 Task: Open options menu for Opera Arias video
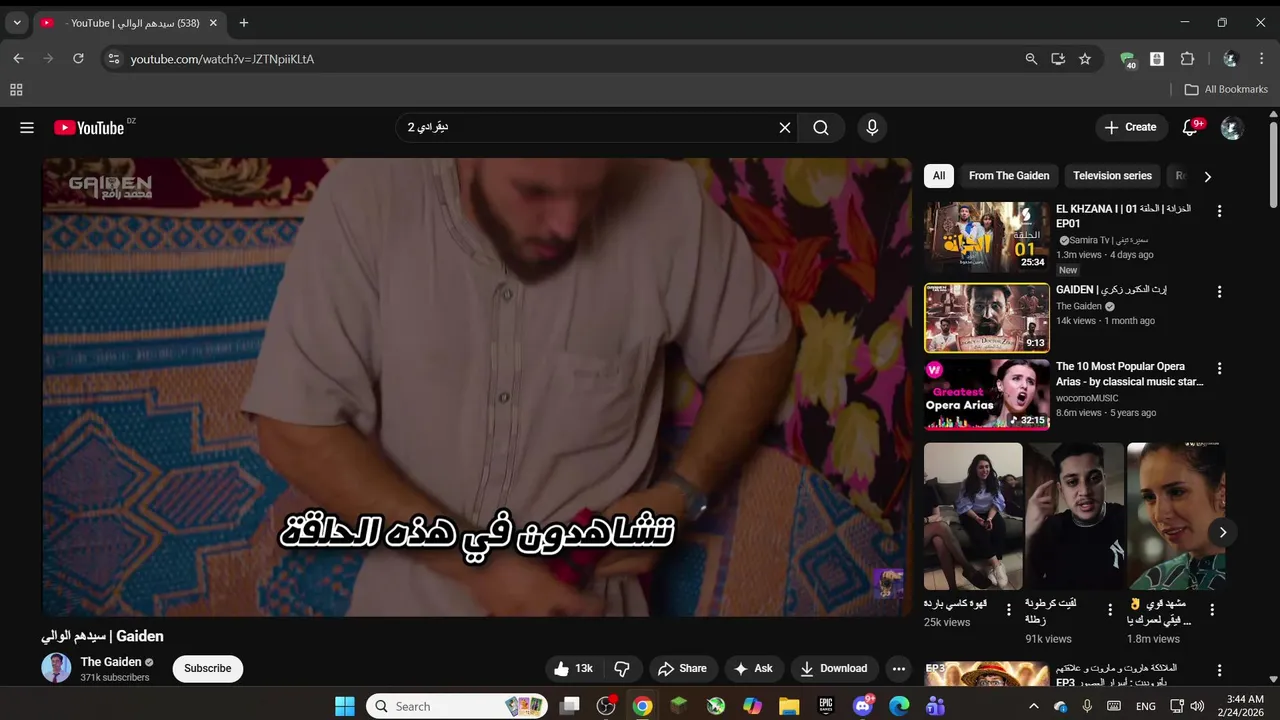[x=1219, y=369]
